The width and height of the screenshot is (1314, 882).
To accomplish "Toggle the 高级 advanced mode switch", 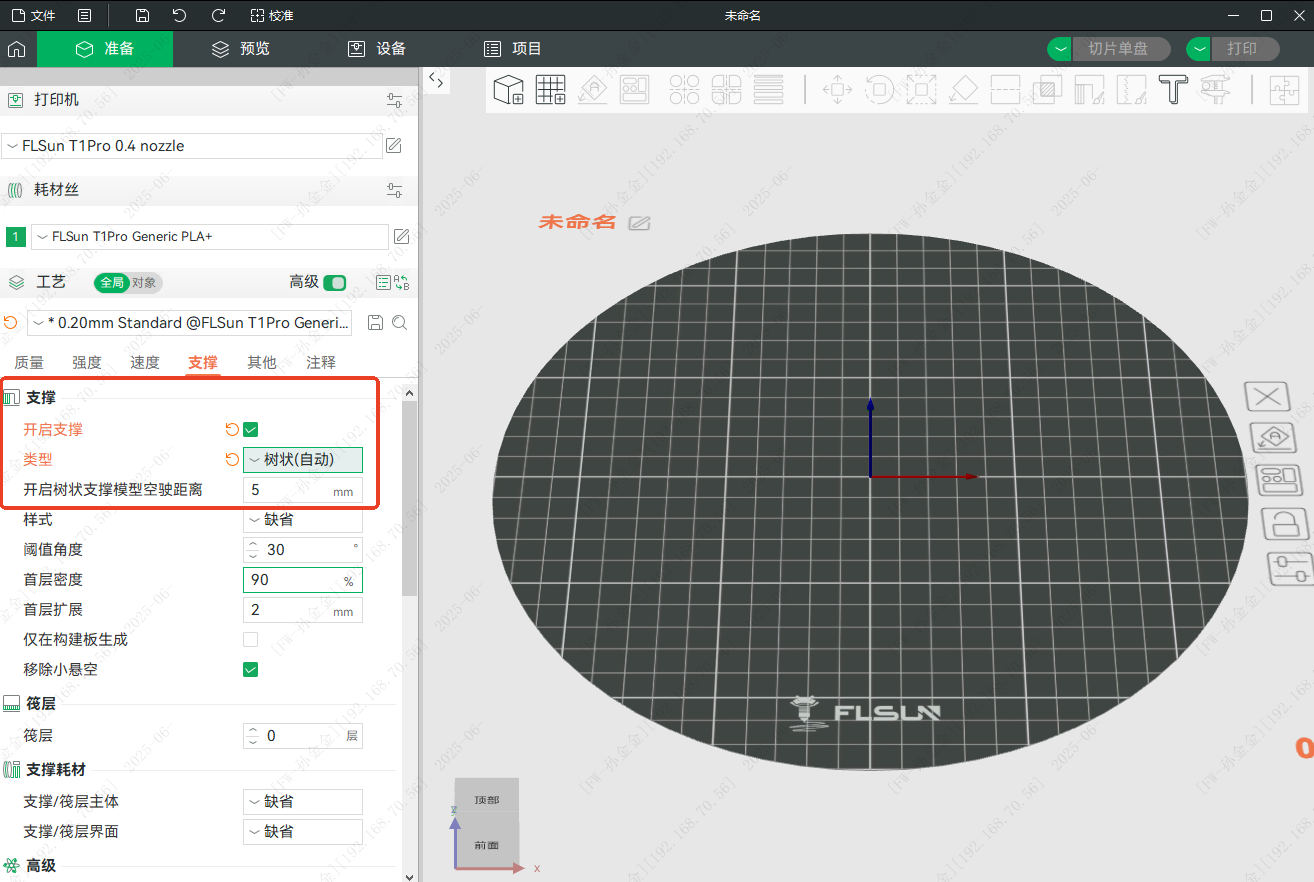I will click(334, 283).
